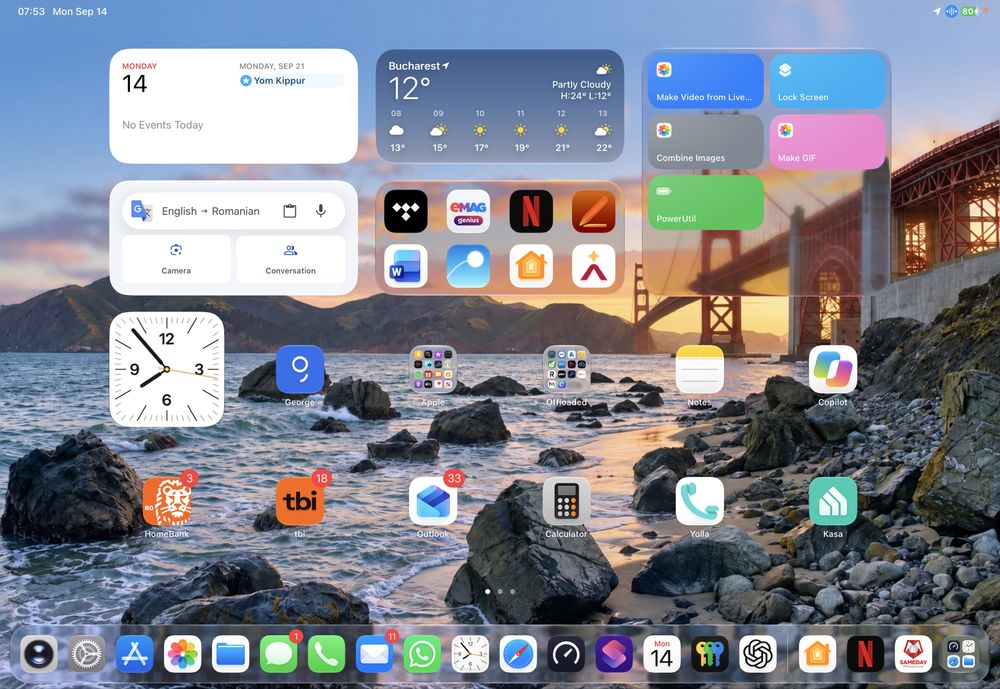Tap the Translate widget microphone
The image size is (1000, 689).
(321, 211)
